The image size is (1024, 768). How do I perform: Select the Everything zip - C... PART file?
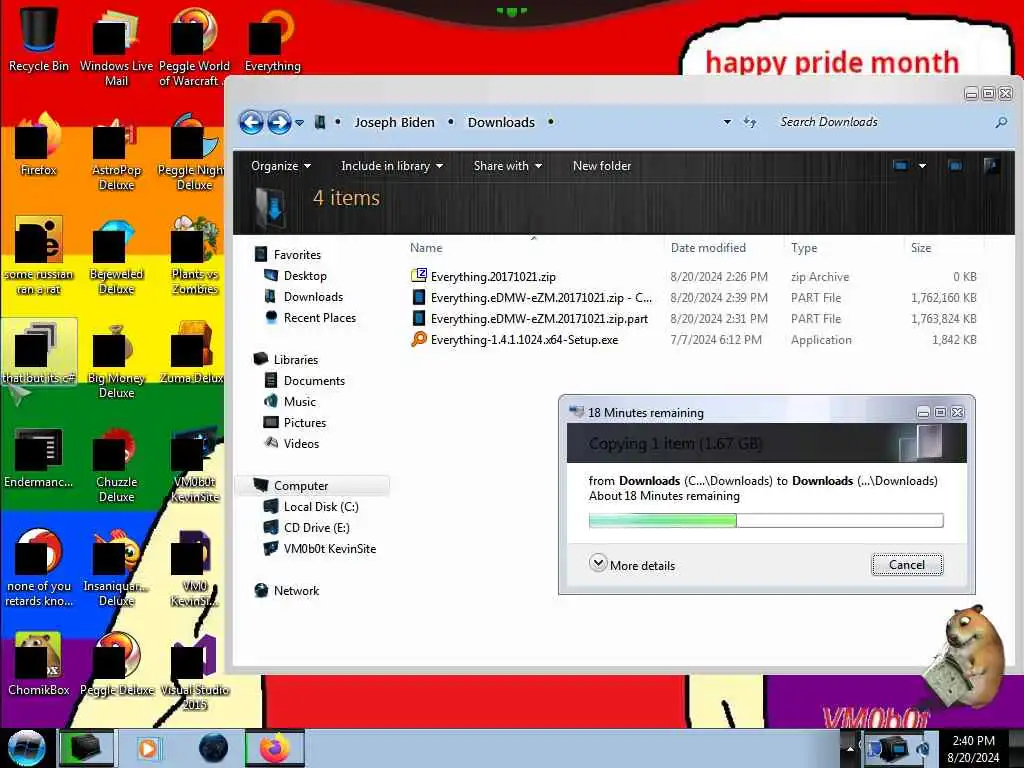pos(541,298)
